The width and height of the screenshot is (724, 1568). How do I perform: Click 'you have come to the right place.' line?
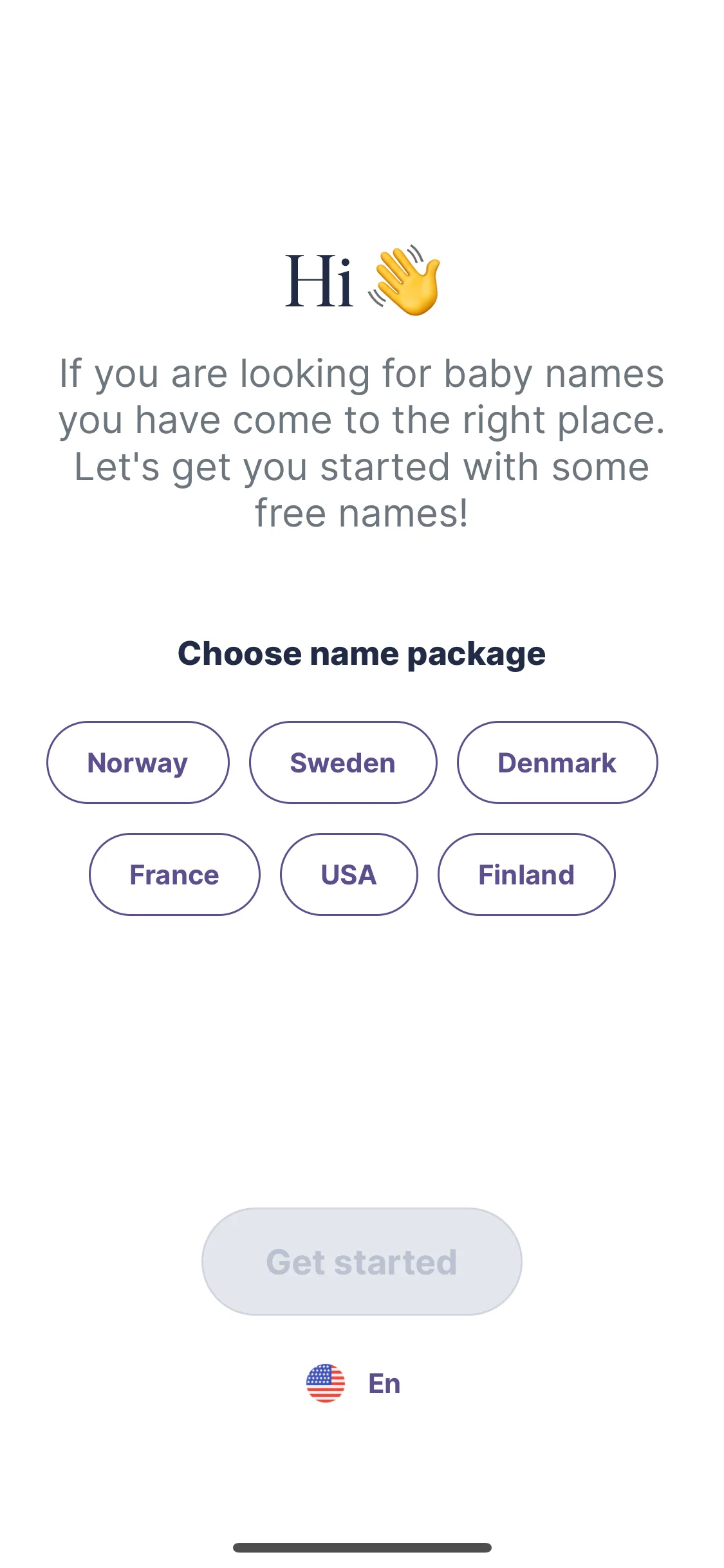pos(362,420)
